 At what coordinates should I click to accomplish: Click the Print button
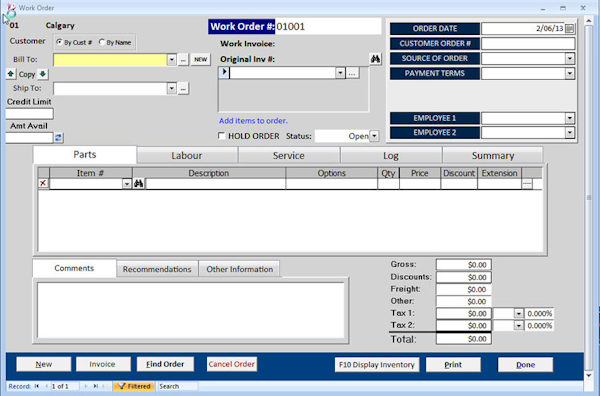(453, 365)
